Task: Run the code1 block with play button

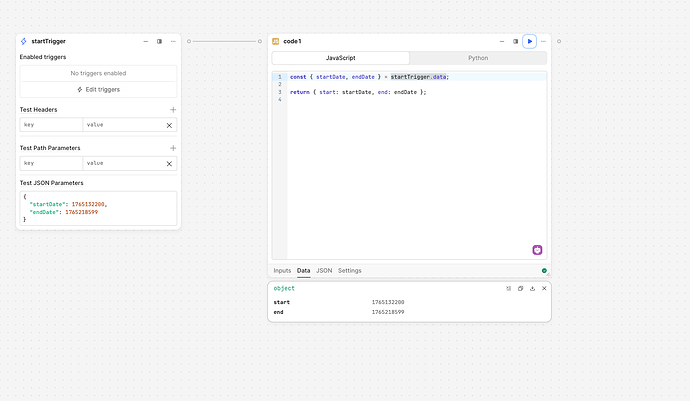Action: click(530, 41)
